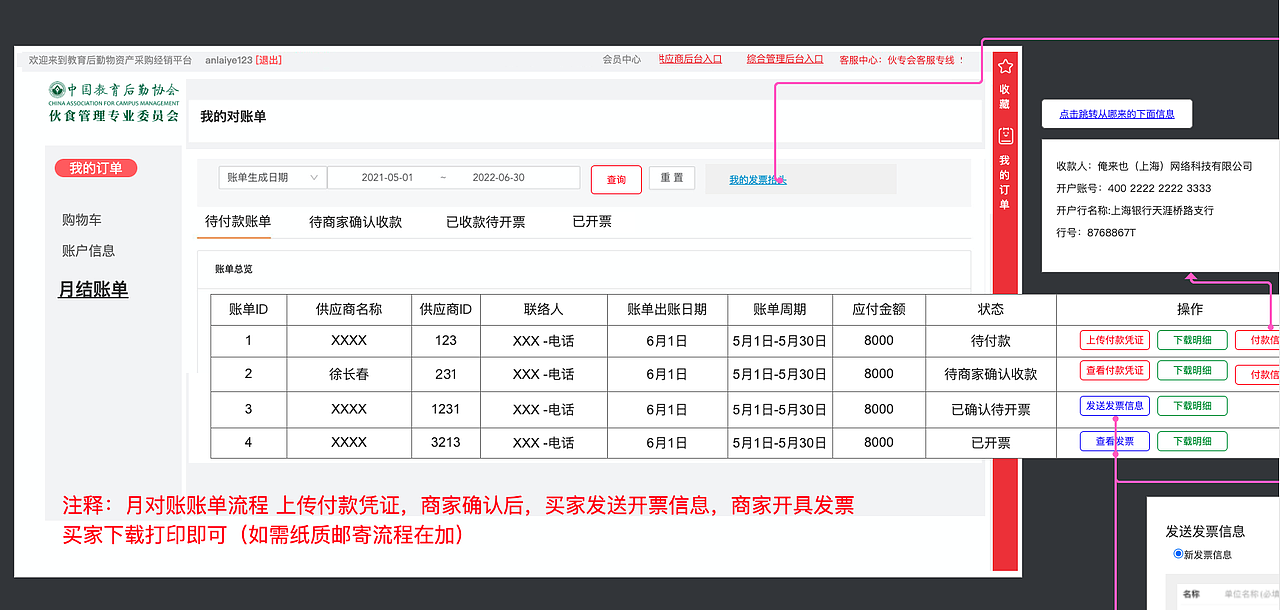The width and height of the screenshot is (1280, 610).
Task: Click the star favorite icon in the red sidebar
Action: point(1004,66)
